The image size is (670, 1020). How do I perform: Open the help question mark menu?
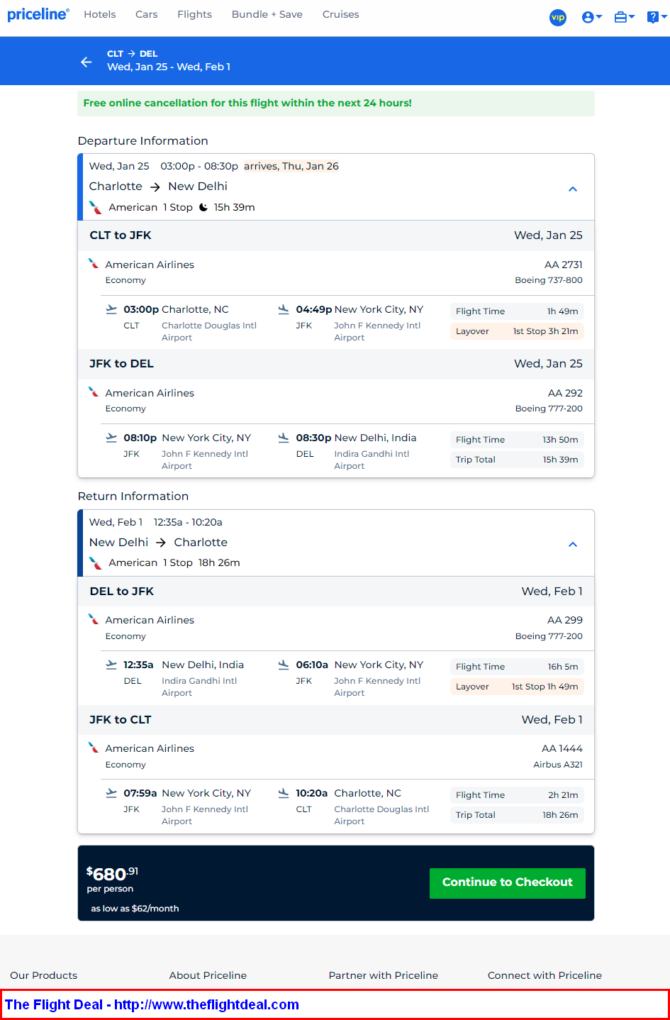point(656,18)
